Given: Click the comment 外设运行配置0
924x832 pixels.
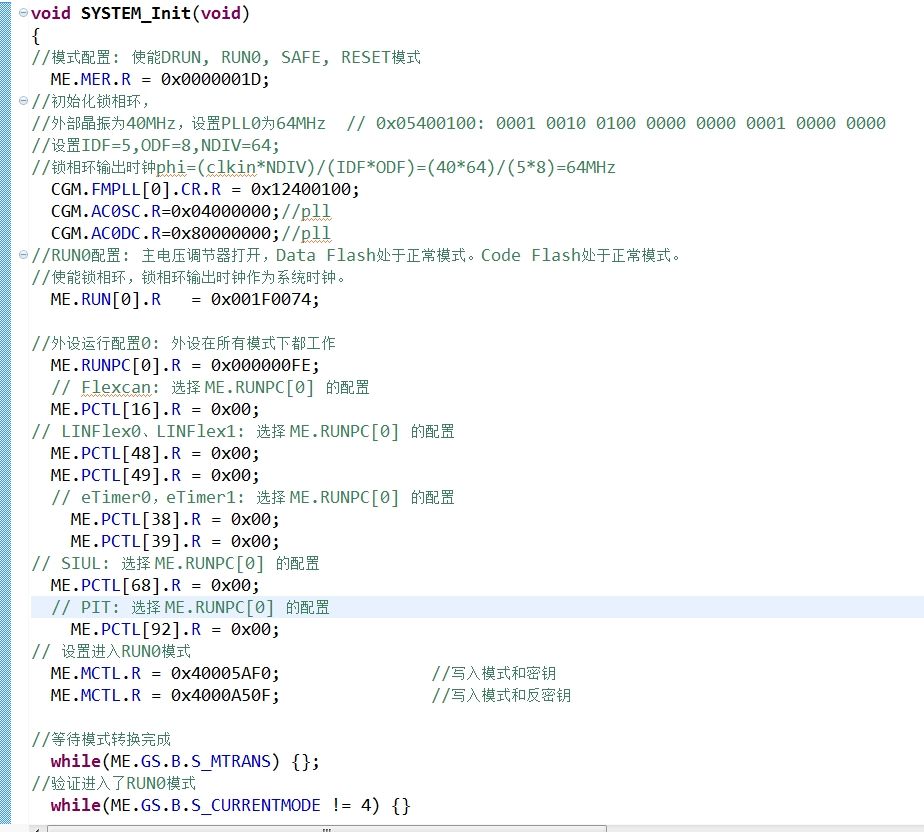Looking at the screenshot, I should [183, 343].
